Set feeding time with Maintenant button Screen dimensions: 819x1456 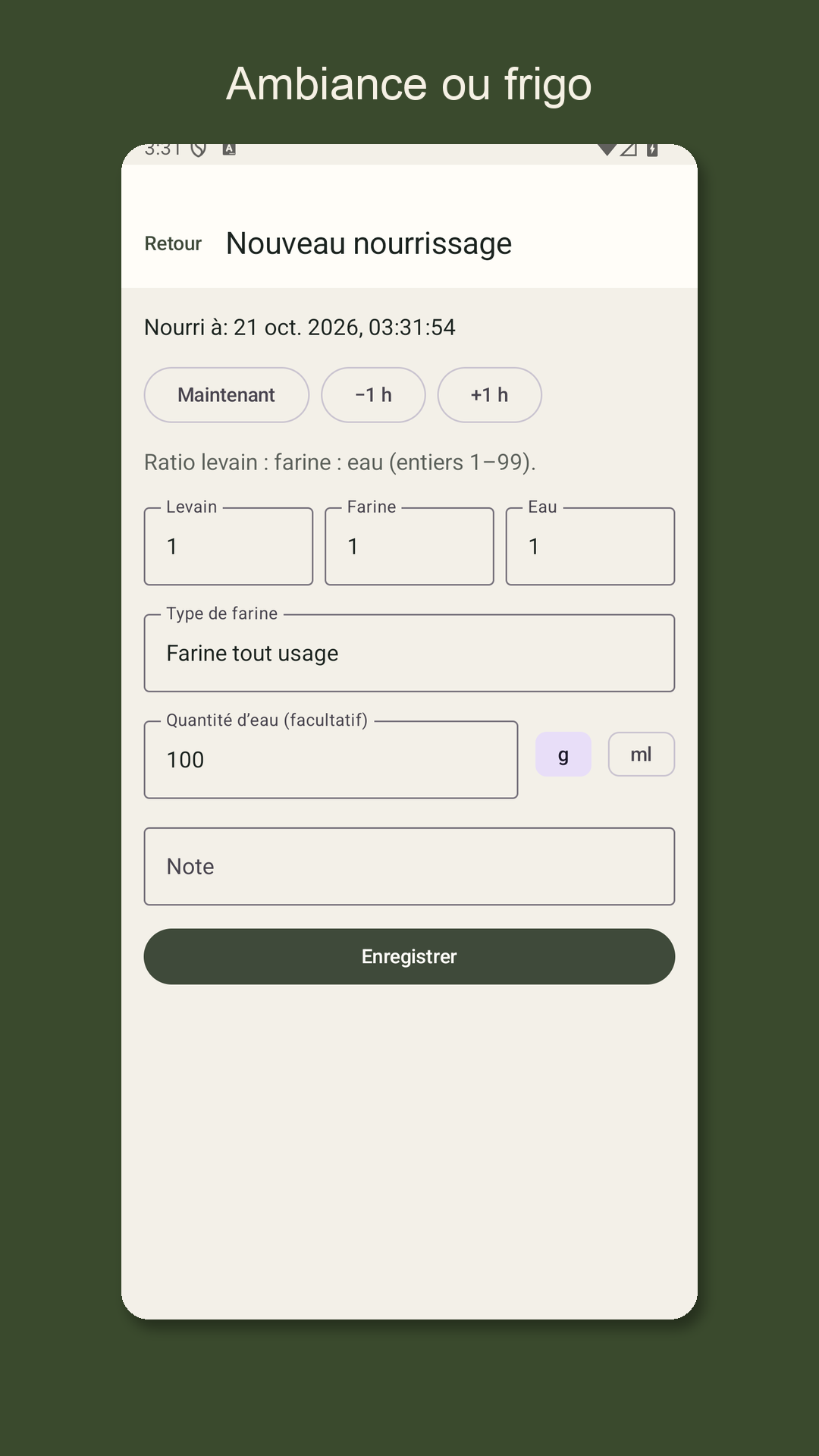click(x=227, y=395)
